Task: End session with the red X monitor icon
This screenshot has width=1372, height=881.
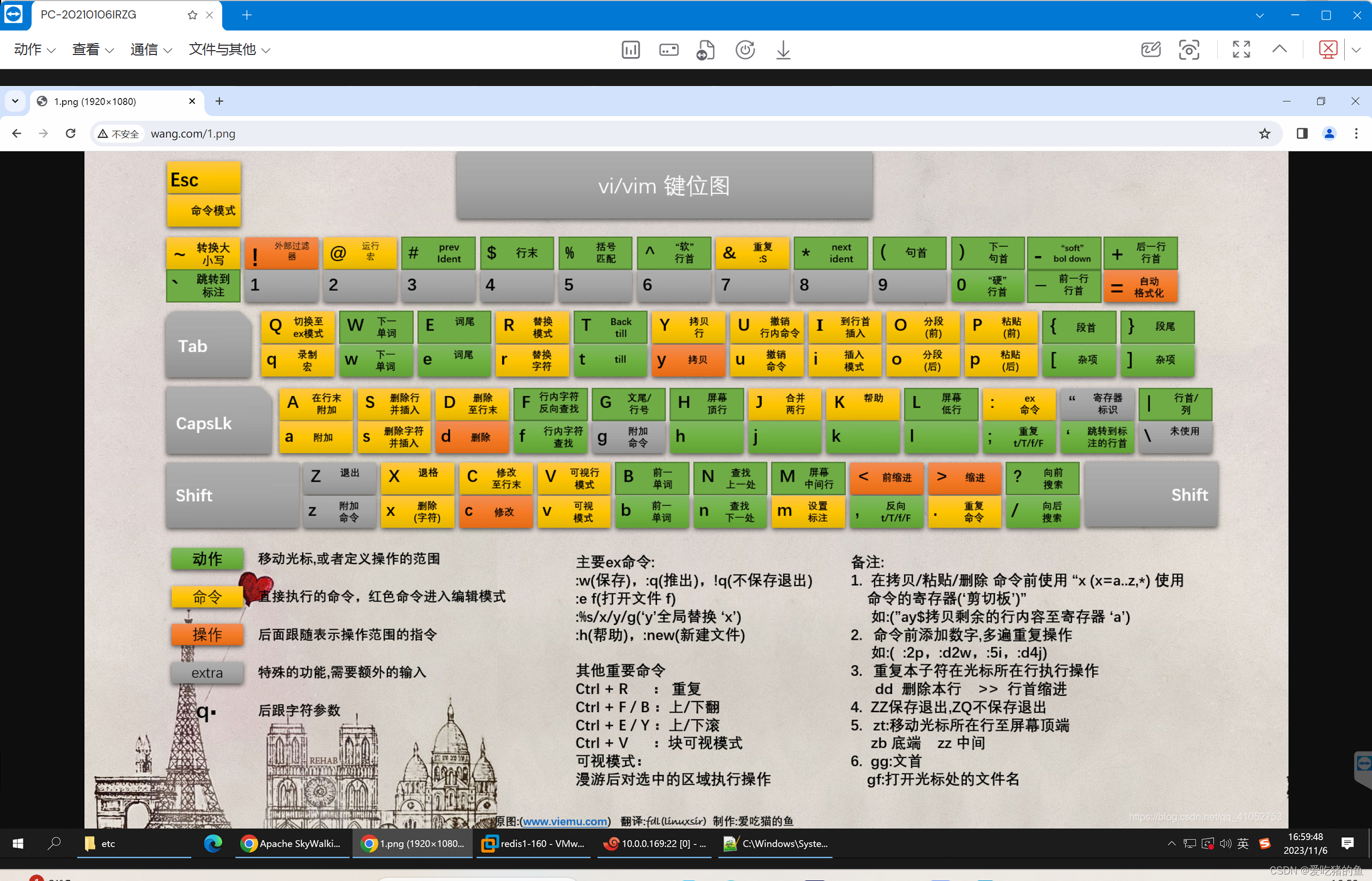Action: point(1327,50)
